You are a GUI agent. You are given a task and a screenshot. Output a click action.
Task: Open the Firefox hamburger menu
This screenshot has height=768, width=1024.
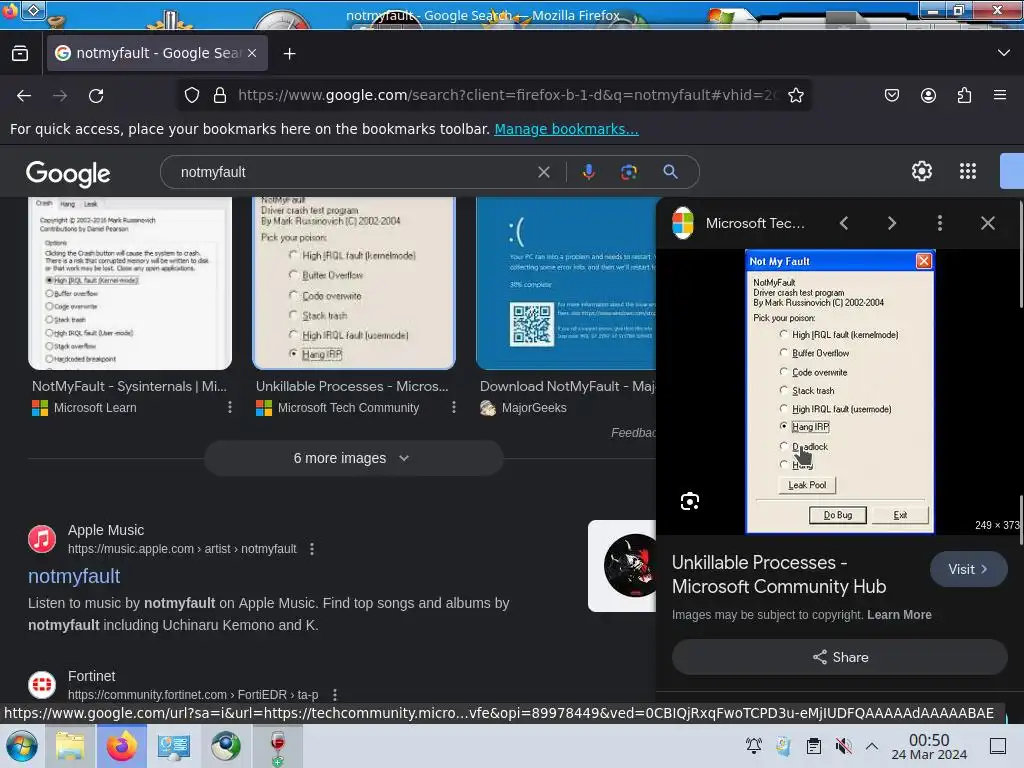(x=1000, y=95)
